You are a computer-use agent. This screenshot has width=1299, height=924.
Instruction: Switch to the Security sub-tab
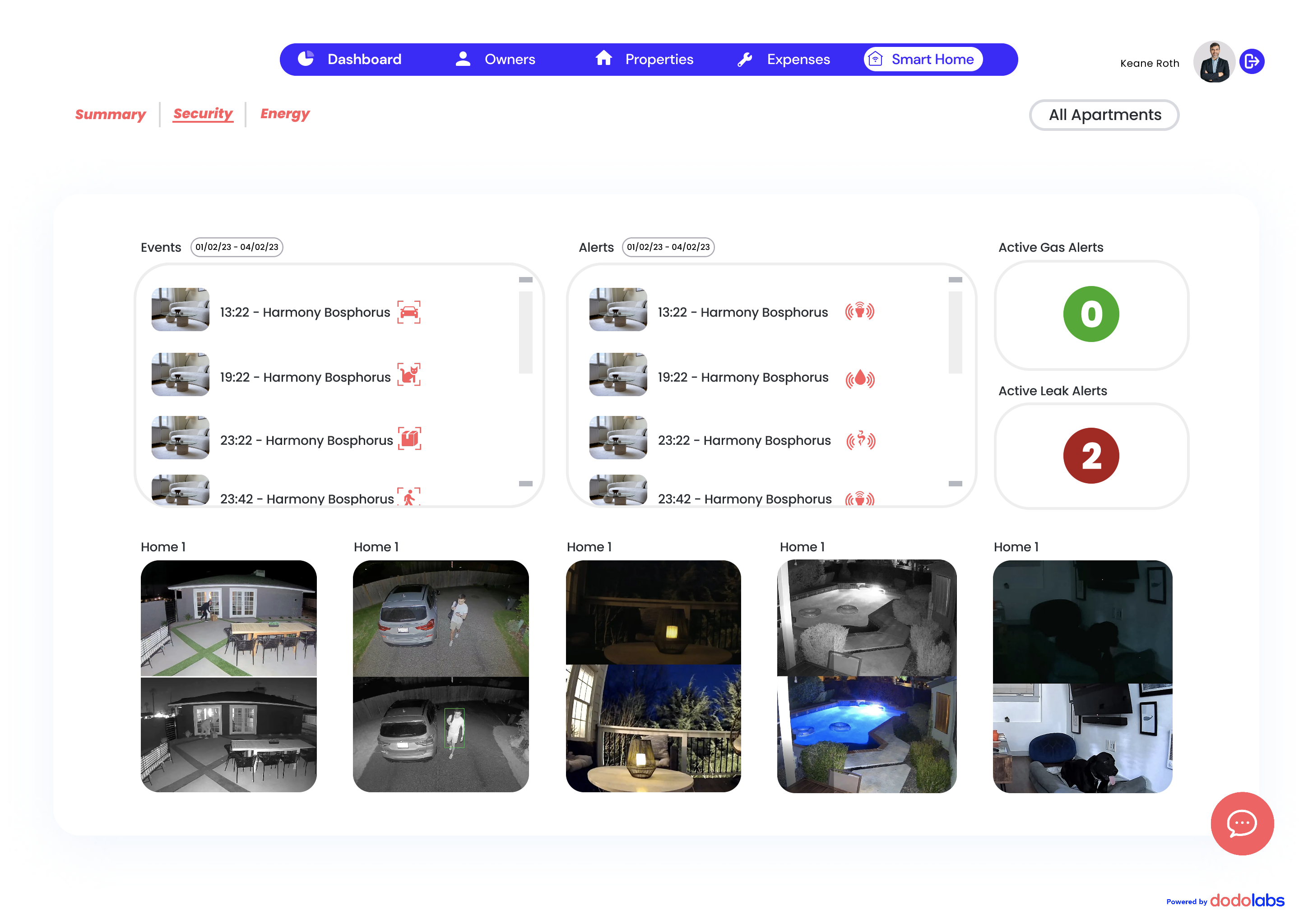coord(203,113)
